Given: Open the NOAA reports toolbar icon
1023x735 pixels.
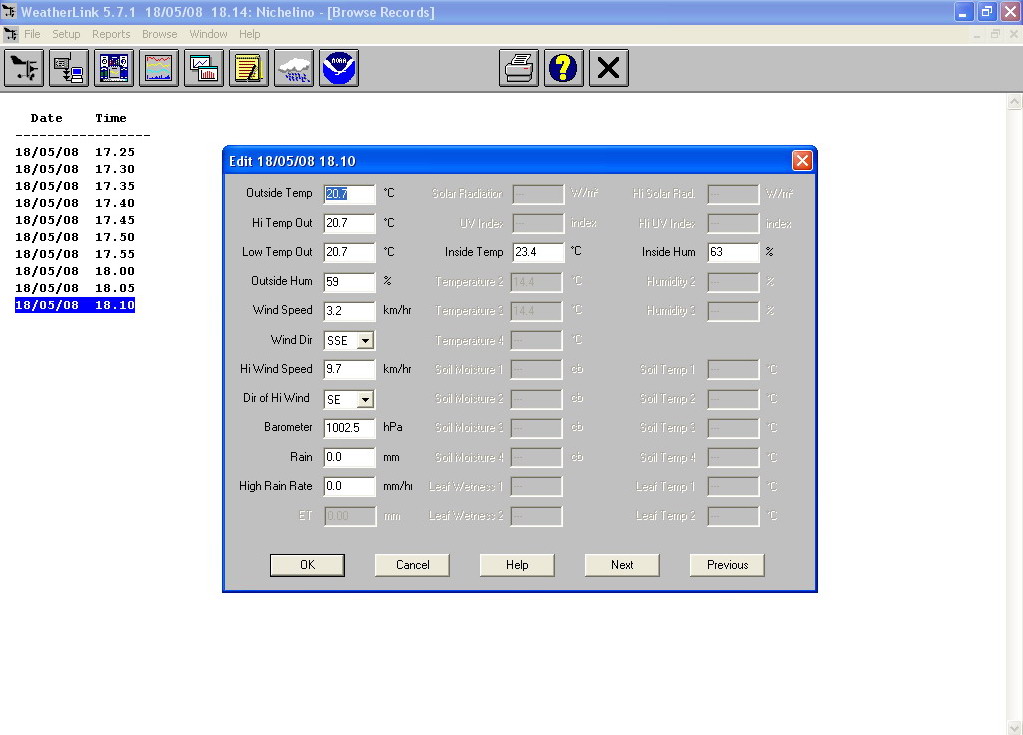Looking at the screenshot, I should click(339, 68).
